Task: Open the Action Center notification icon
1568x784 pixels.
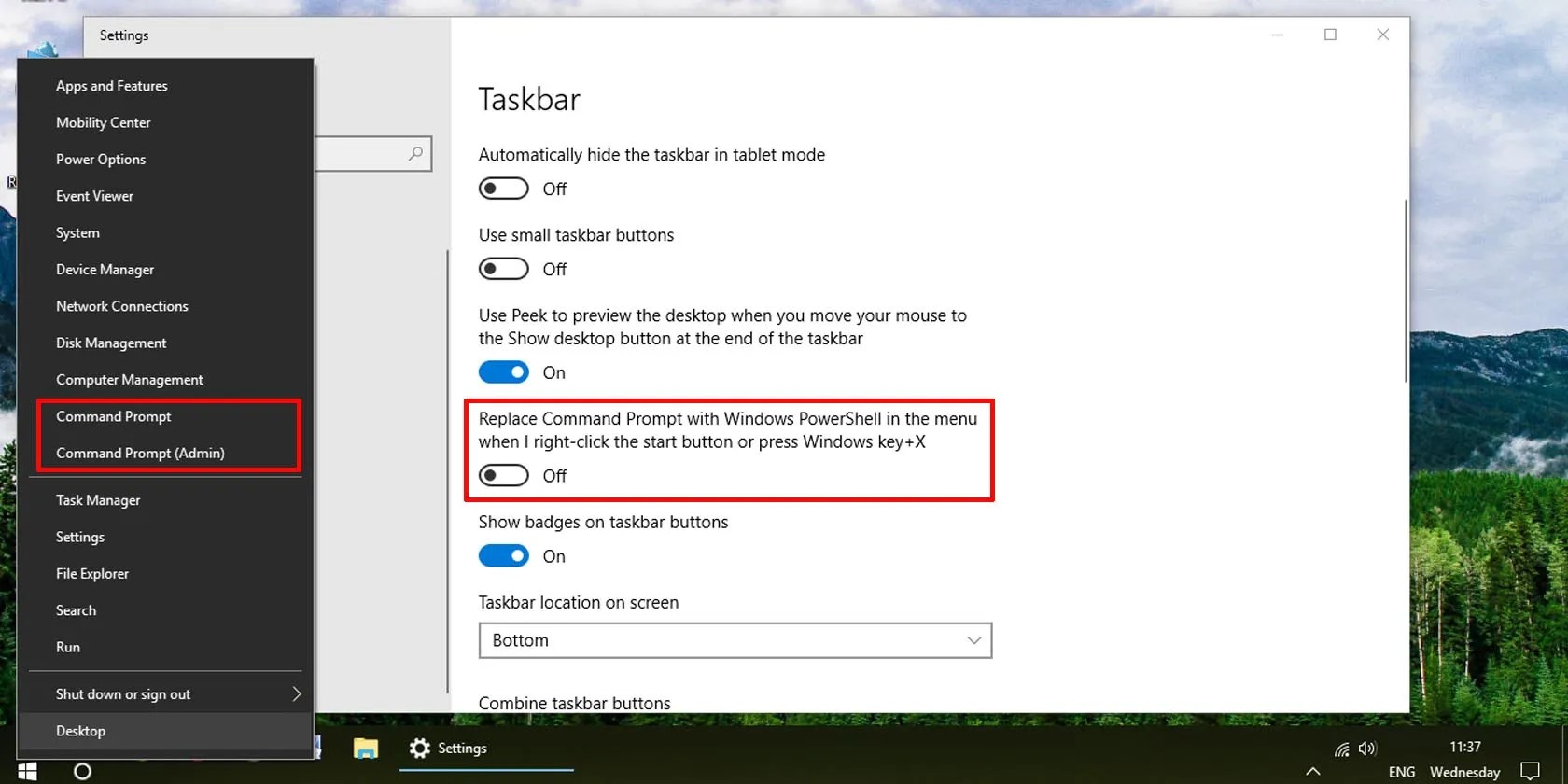Action: [x=1530, y=771]
